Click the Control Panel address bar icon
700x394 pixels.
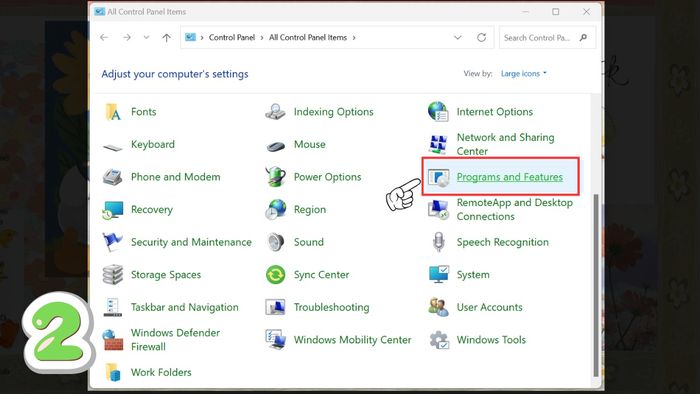(191, 37)
